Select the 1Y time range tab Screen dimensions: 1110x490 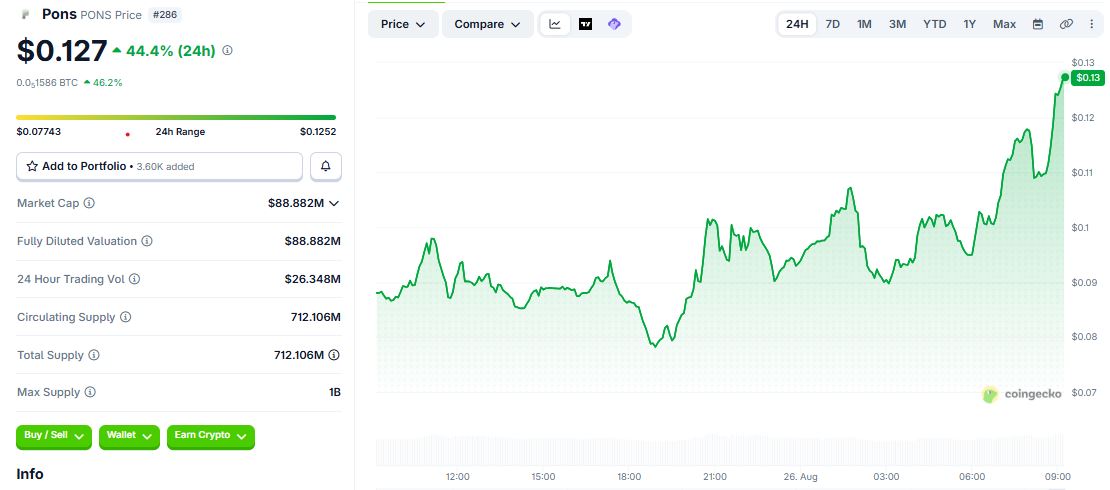pos(970,24)
